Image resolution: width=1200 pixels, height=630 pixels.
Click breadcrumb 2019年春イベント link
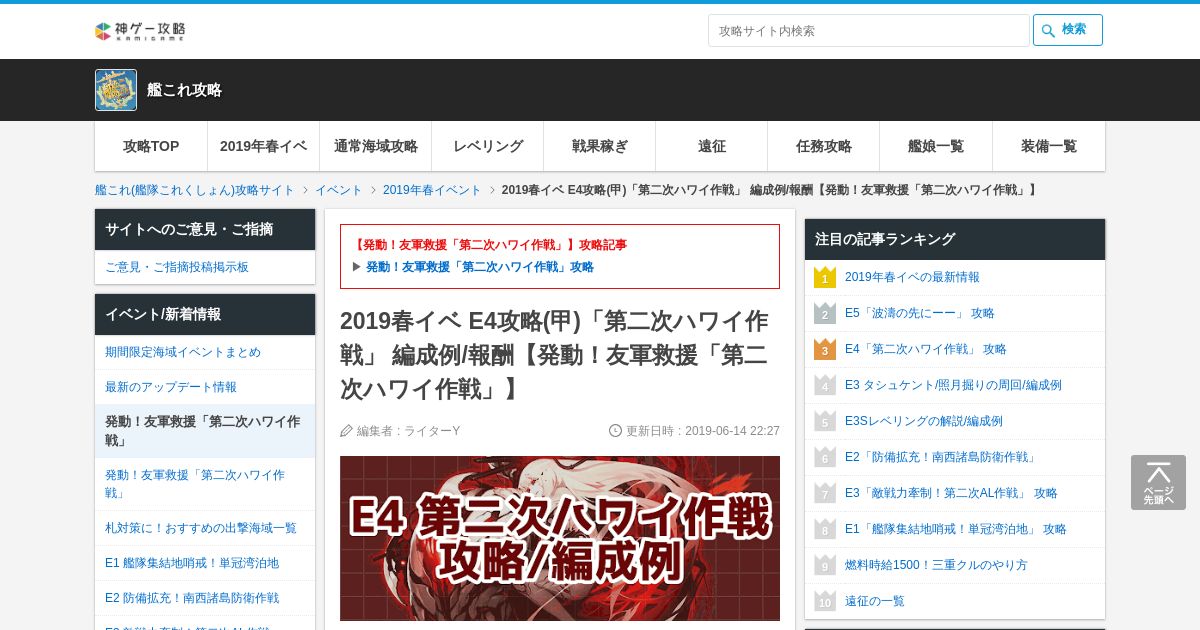pyautogui.click(x=432, y=190)
